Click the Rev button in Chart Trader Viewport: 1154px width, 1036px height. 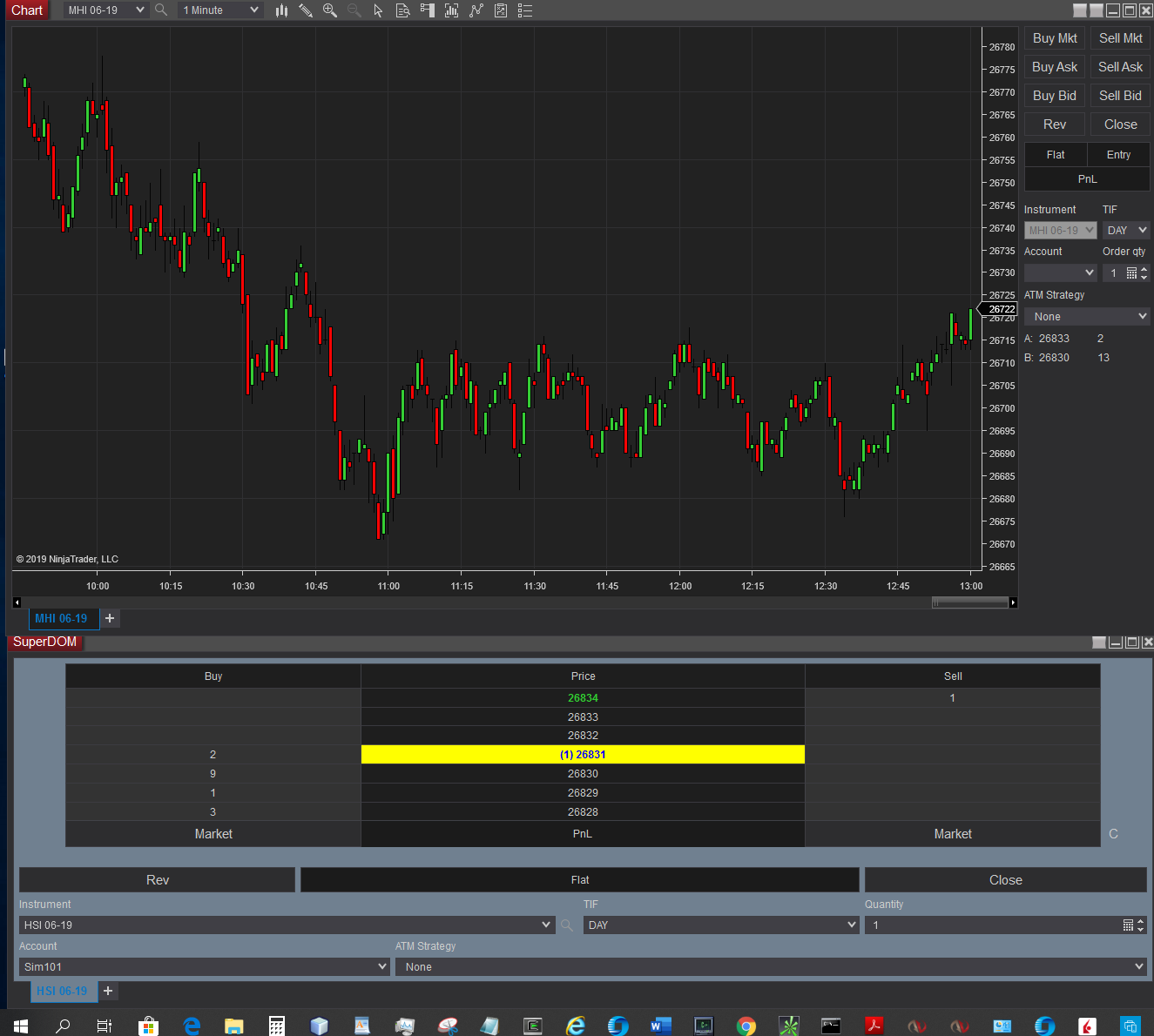[x=1055, y=124]
